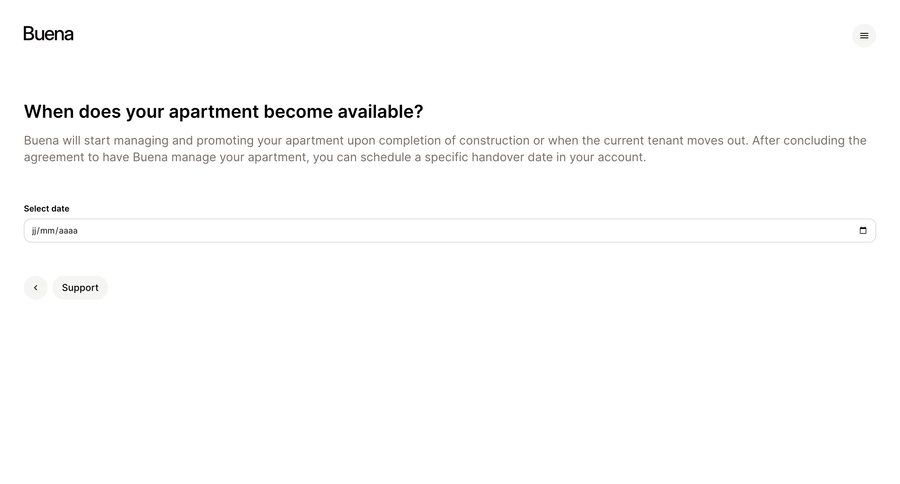Select the year 'aaaa' segment of the date
The width and height of the screenshot is (900, 484).
68,231
